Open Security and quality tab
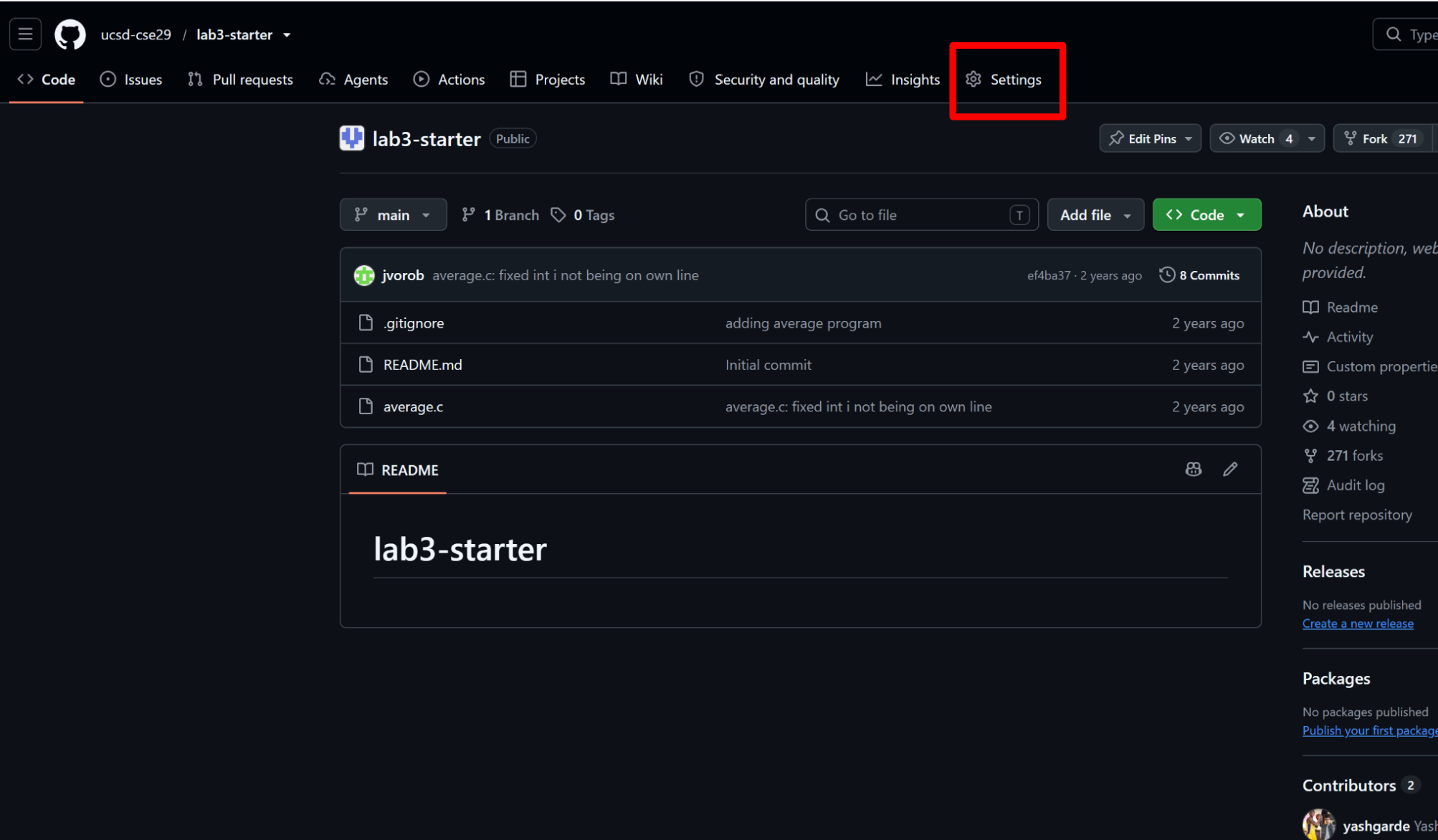 tap(764, 80)
